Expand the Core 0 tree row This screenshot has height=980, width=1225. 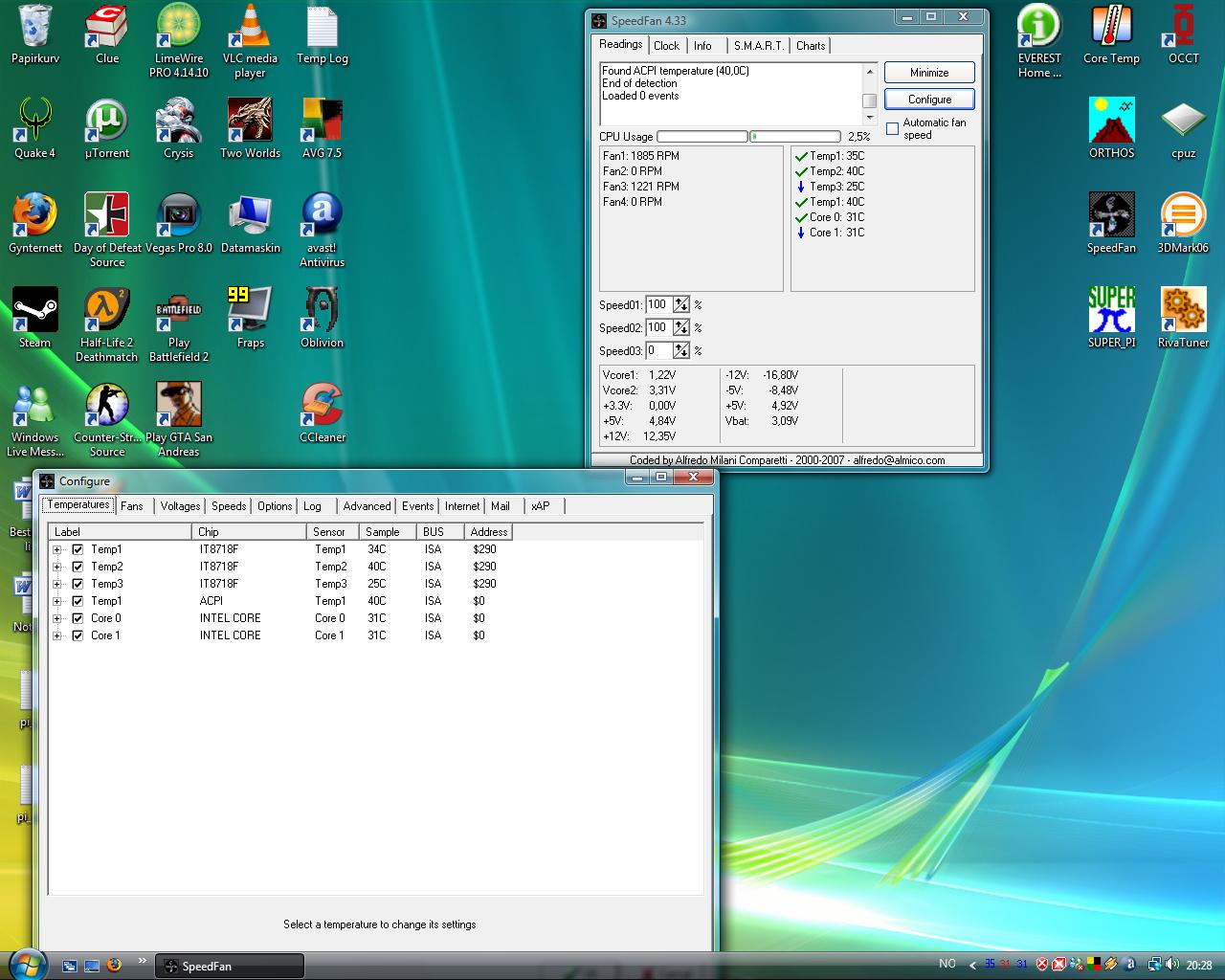click(57, 618)
